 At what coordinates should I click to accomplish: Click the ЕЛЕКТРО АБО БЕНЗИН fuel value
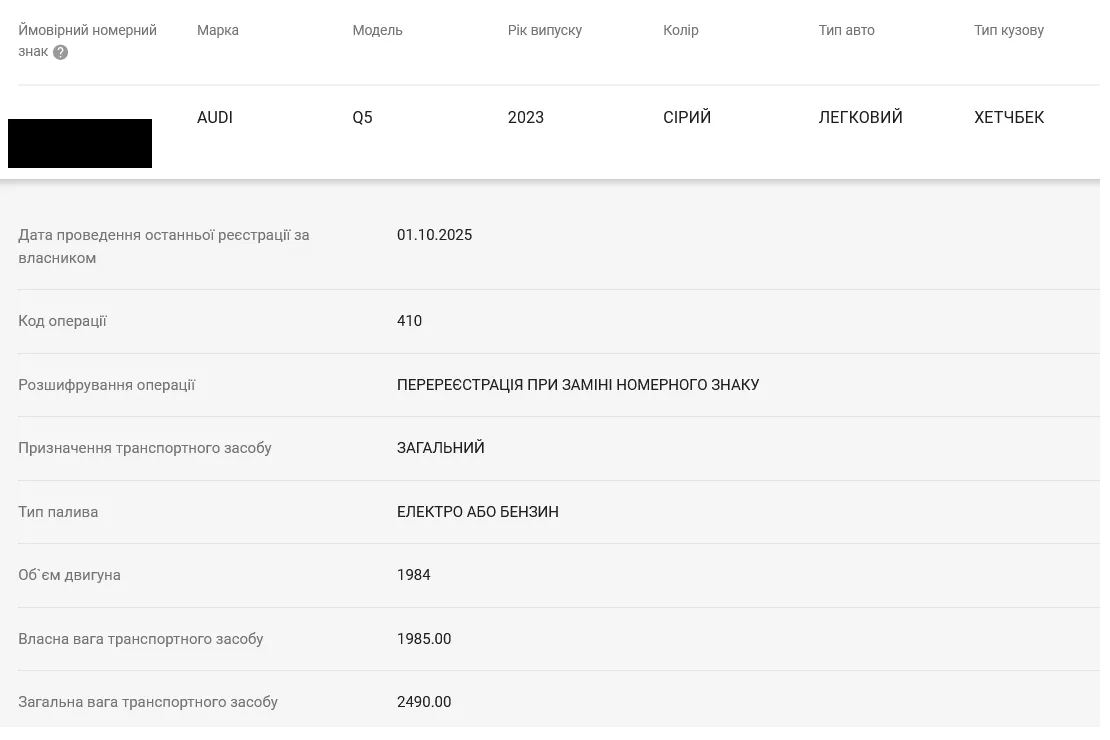tap(477, 512)
